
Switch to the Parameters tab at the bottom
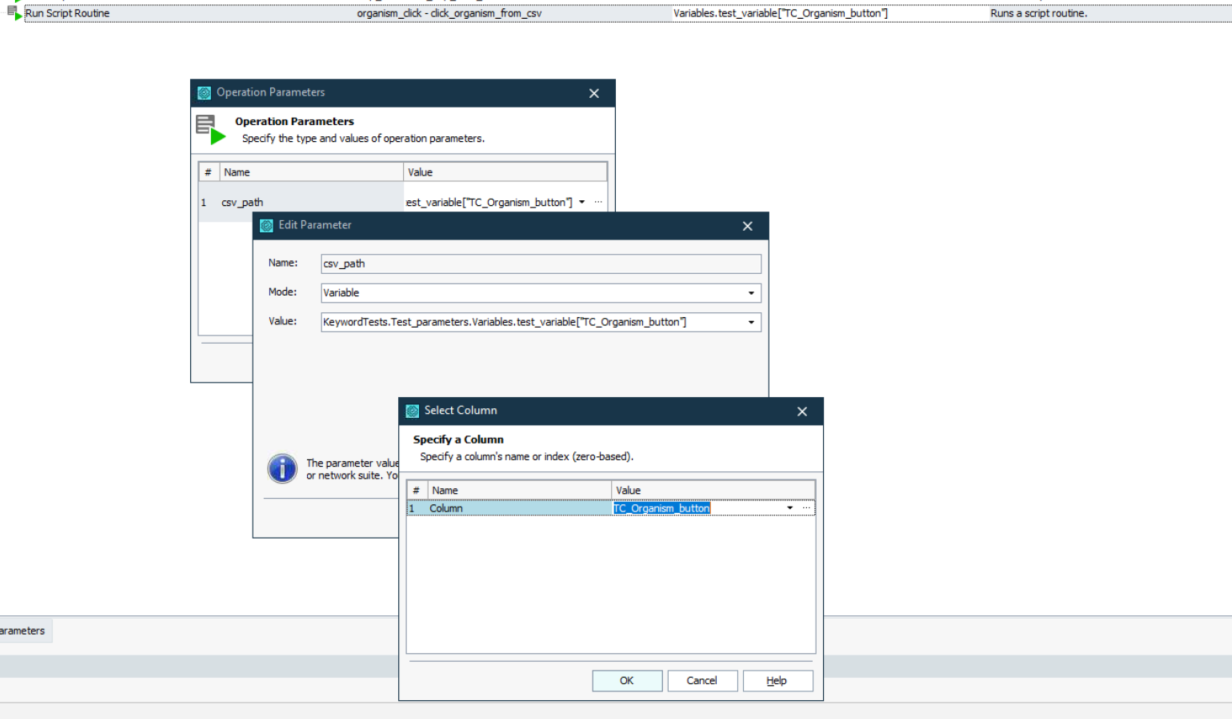point(24,631)
